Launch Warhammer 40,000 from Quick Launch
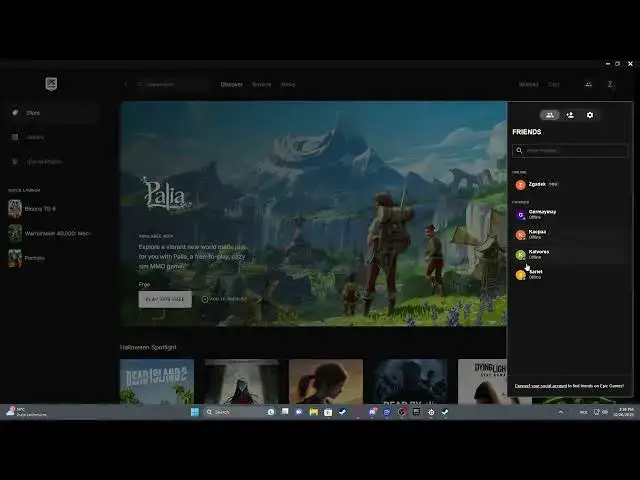This screenshot has width=640, height=480. coord(51,233)
